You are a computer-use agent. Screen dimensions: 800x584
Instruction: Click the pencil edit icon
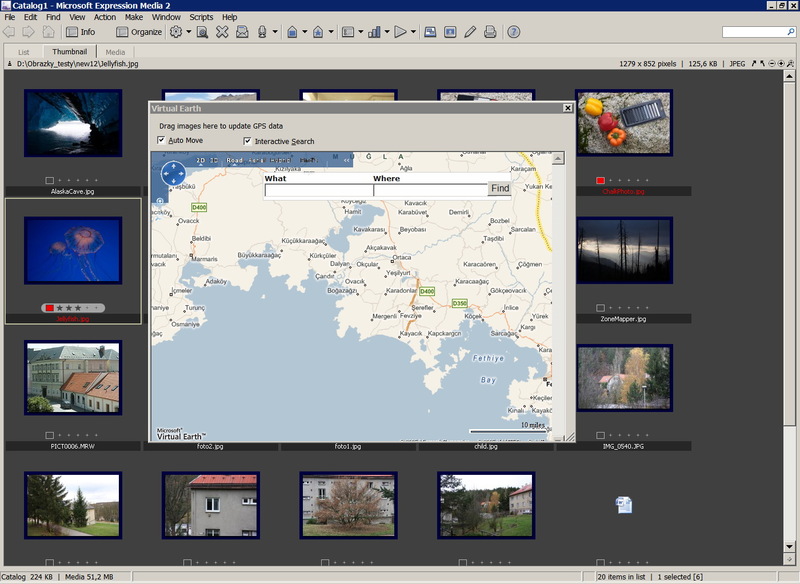tap(470, 32)
